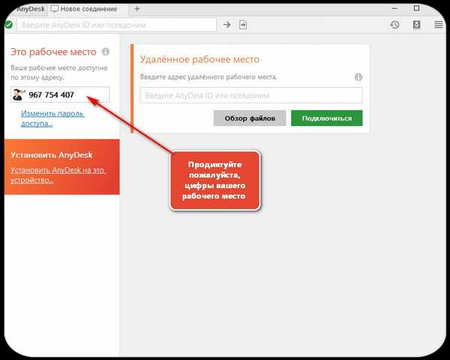The height and width of the screenshot is (360, 450).
Task: Click the Обзор файлов button
Action: point(250,118)
